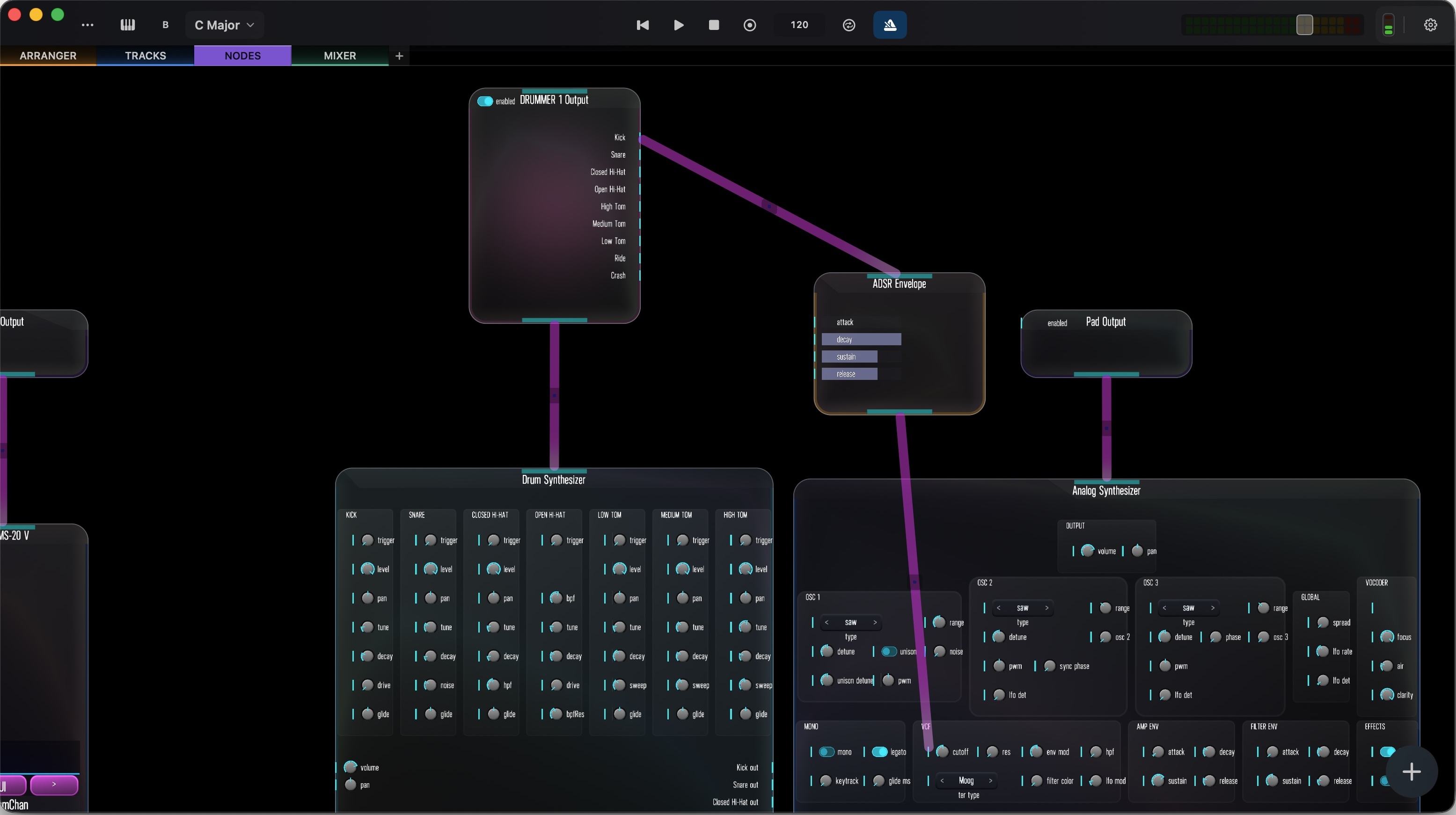Screen dimensions: 1456x815
Task: Select next OSC 1 waveform type
Action: [875, 622]
